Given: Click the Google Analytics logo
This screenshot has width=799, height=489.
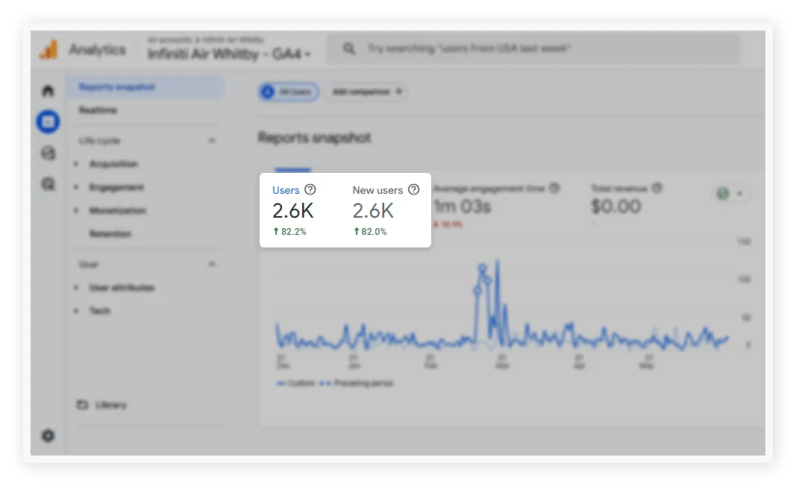Looking at the screenshot, I should pyautogui.click(x=49, y=50).
